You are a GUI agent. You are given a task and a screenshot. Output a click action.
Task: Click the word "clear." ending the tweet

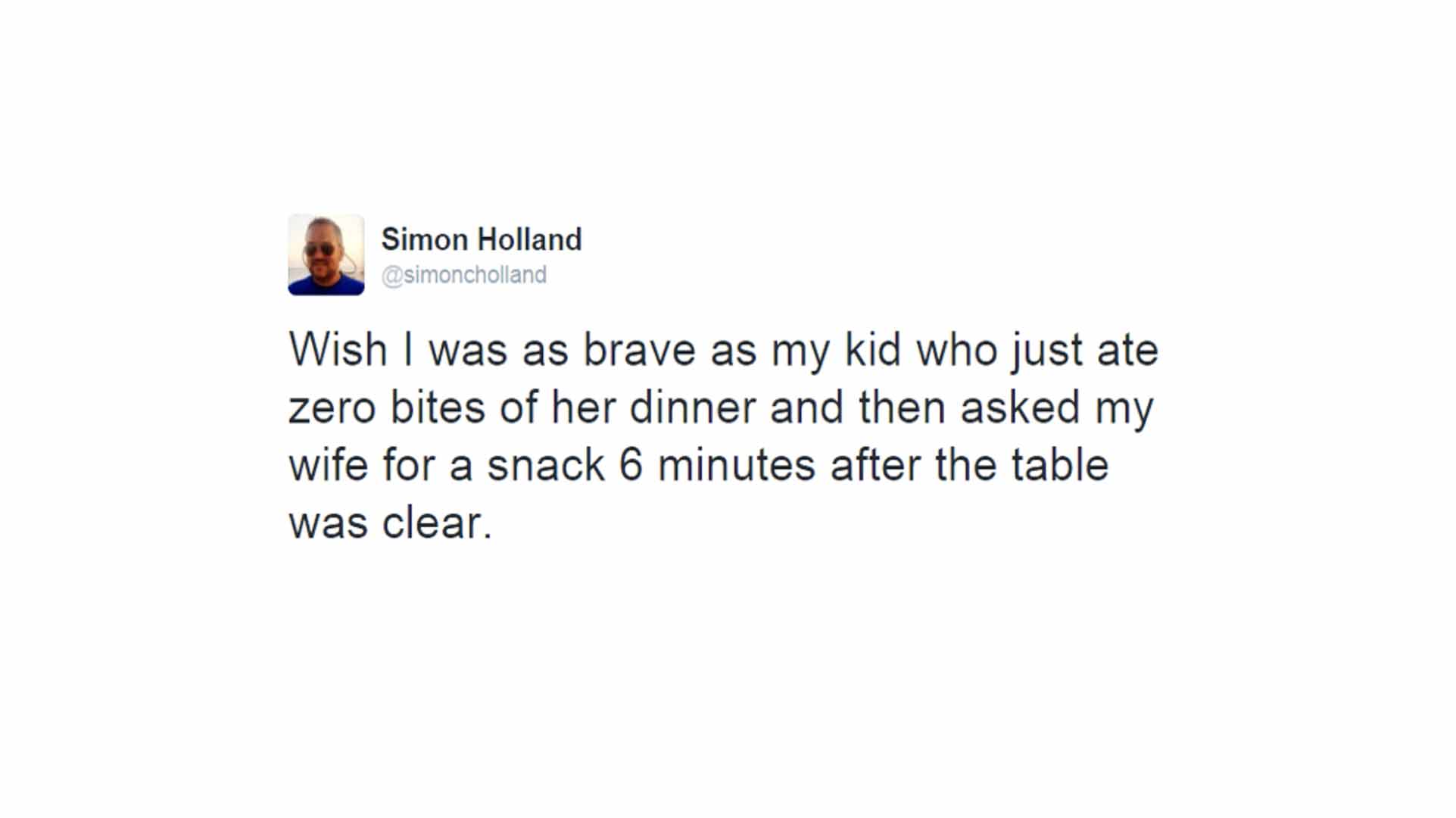(437, 523)
